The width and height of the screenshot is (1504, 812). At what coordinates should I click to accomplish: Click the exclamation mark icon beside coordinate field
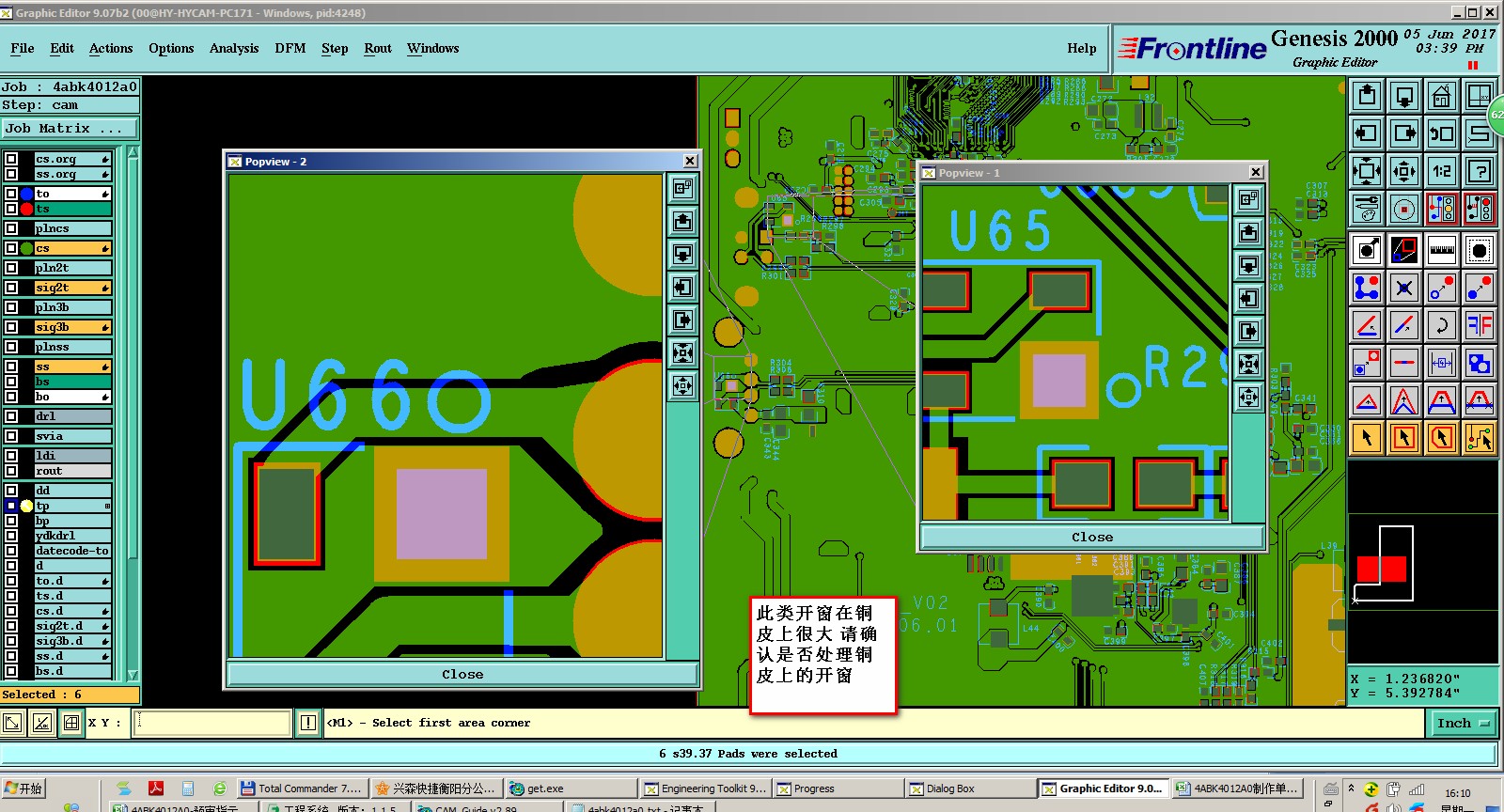(308, 723)
